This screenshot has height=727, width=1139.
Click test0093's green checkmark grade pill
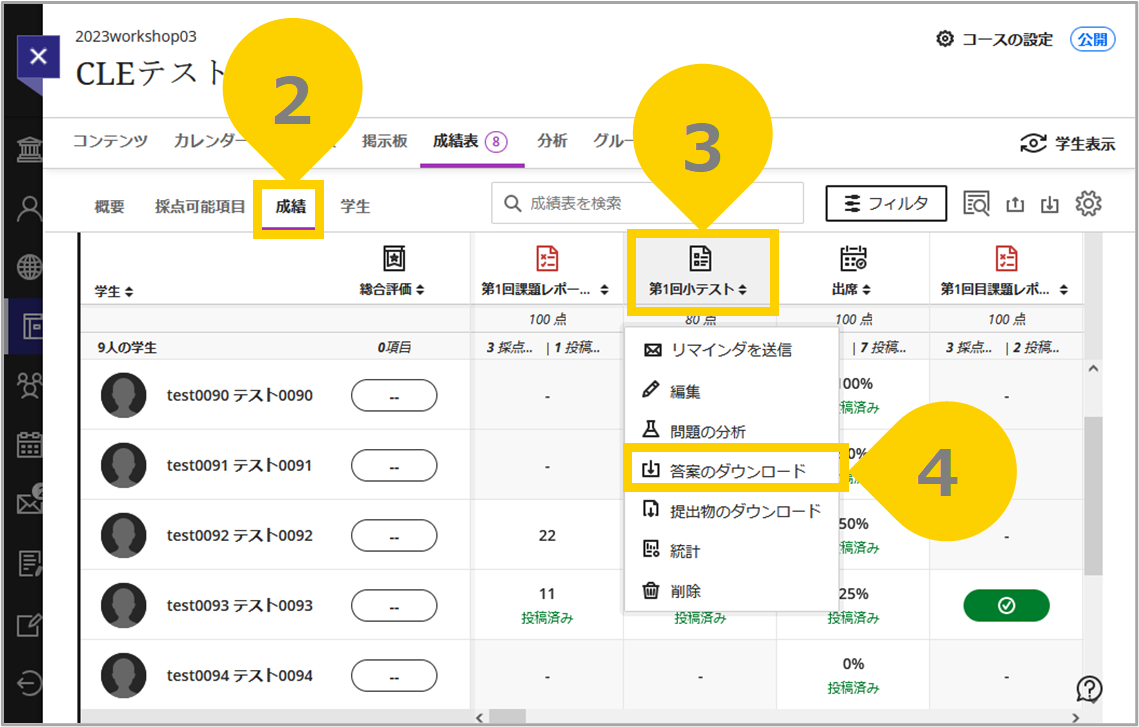pos(1006,605)
